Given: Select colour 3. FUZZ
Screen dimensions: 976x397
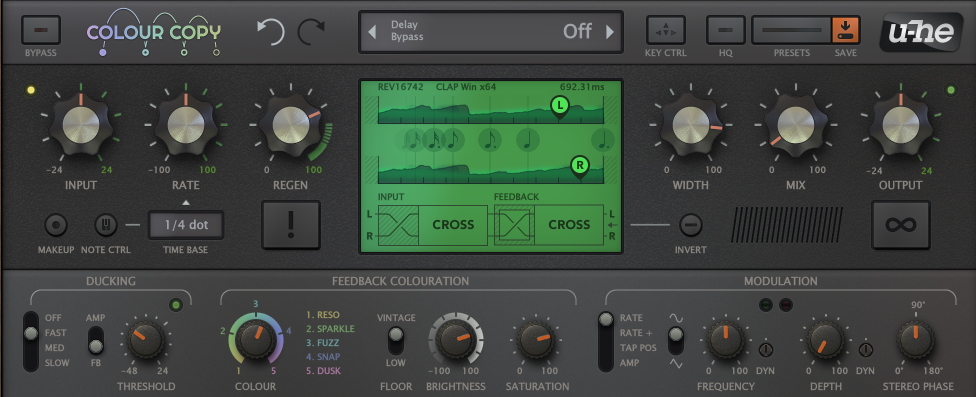Looking at the screenshot, I should [322, 343].
